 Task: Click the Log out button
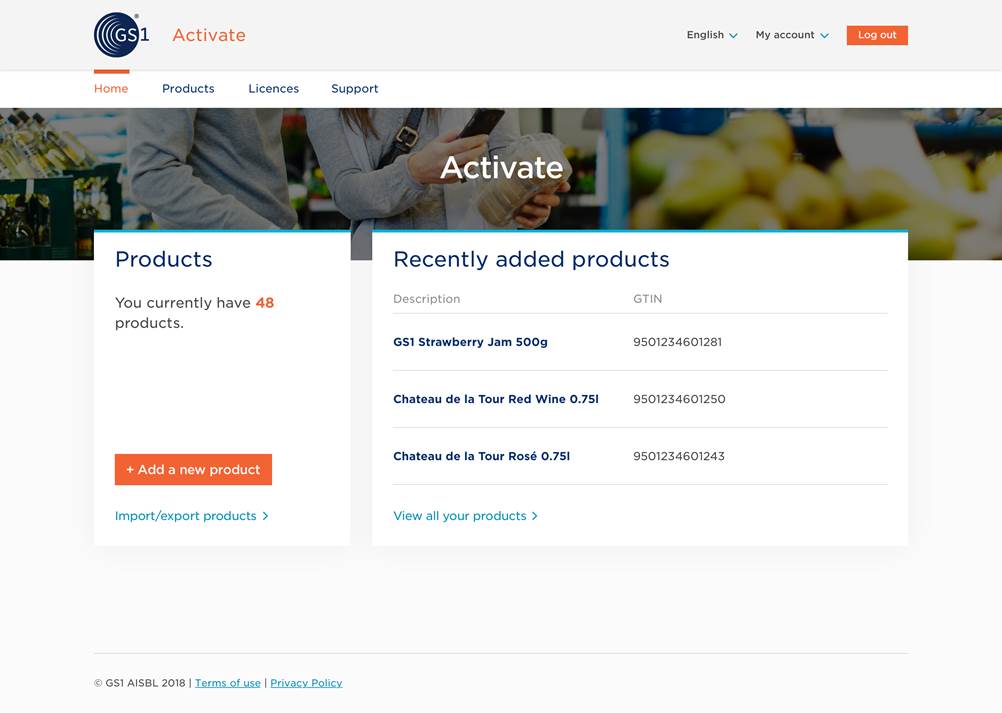coord(877,35)
